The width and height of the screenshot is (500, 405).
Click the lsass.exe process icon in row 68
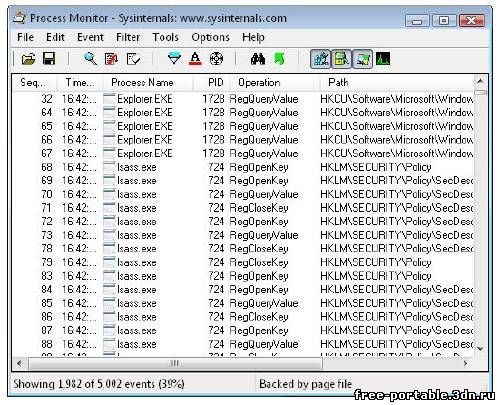click(109, 167)
